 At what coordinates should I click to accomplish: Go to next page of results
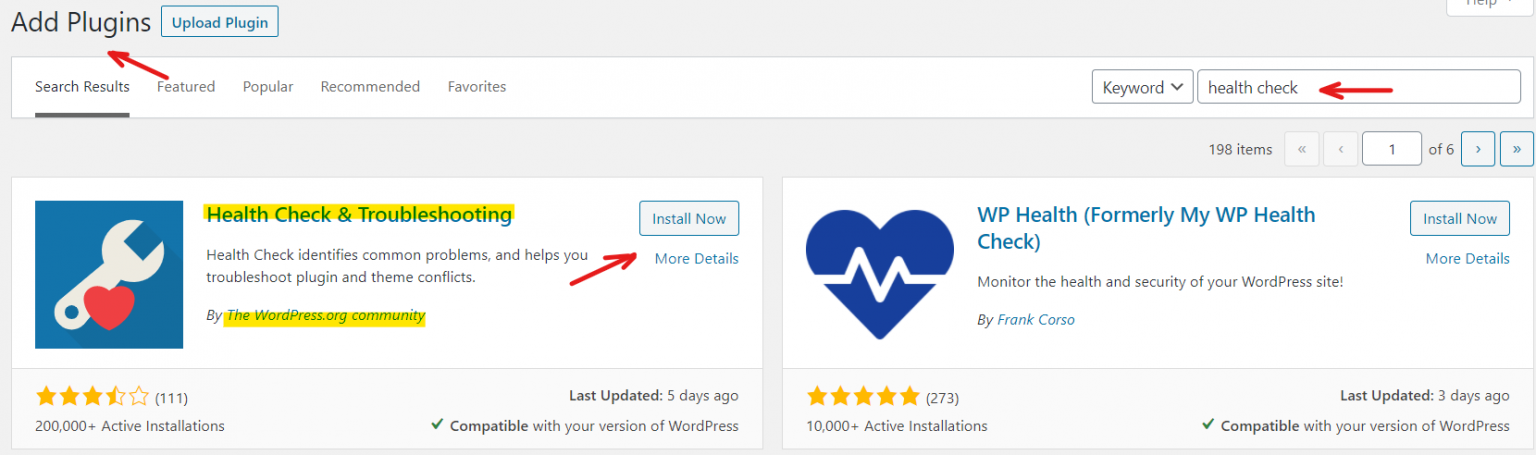(x=1478, y=149)
